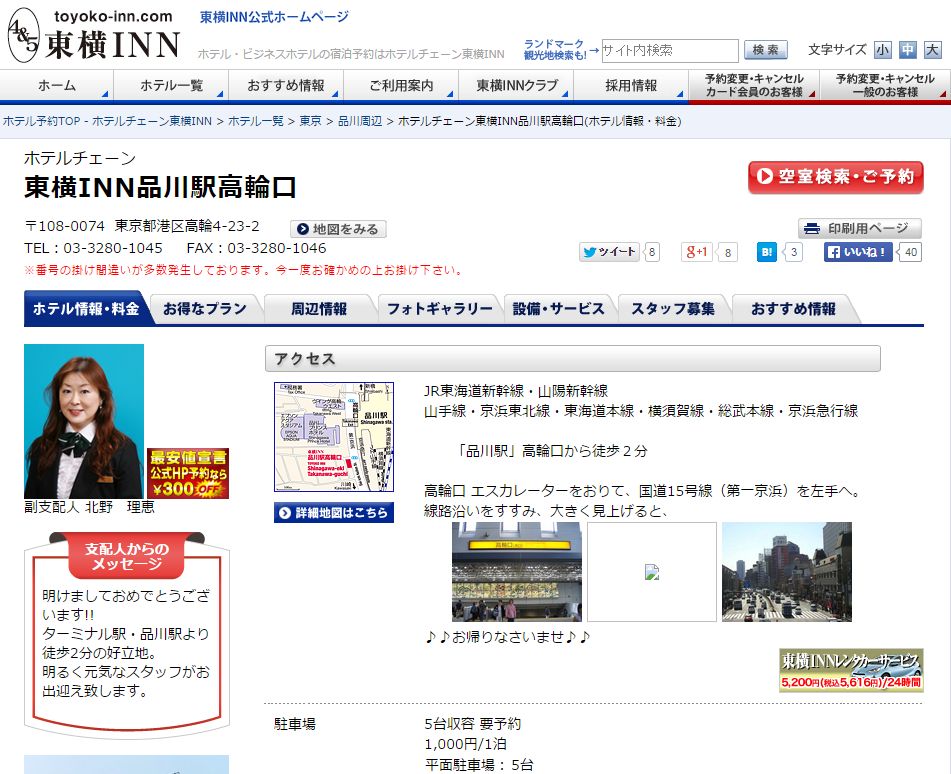Click the 東横INNレンタカーサービス banner
Viewport: 951px width, 774px height.
tap(851, 670)
